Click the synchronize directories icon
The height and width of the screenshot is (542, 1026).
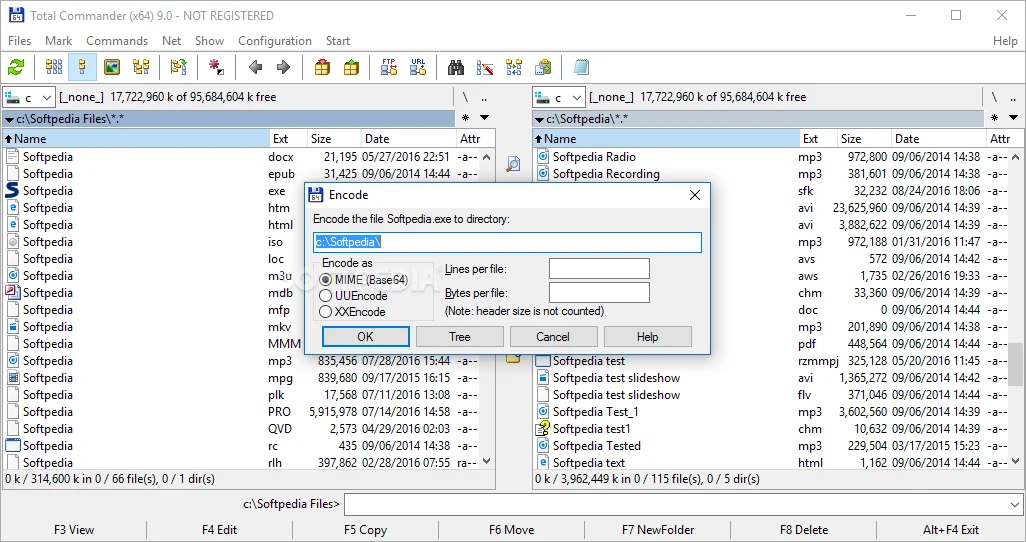514,67
